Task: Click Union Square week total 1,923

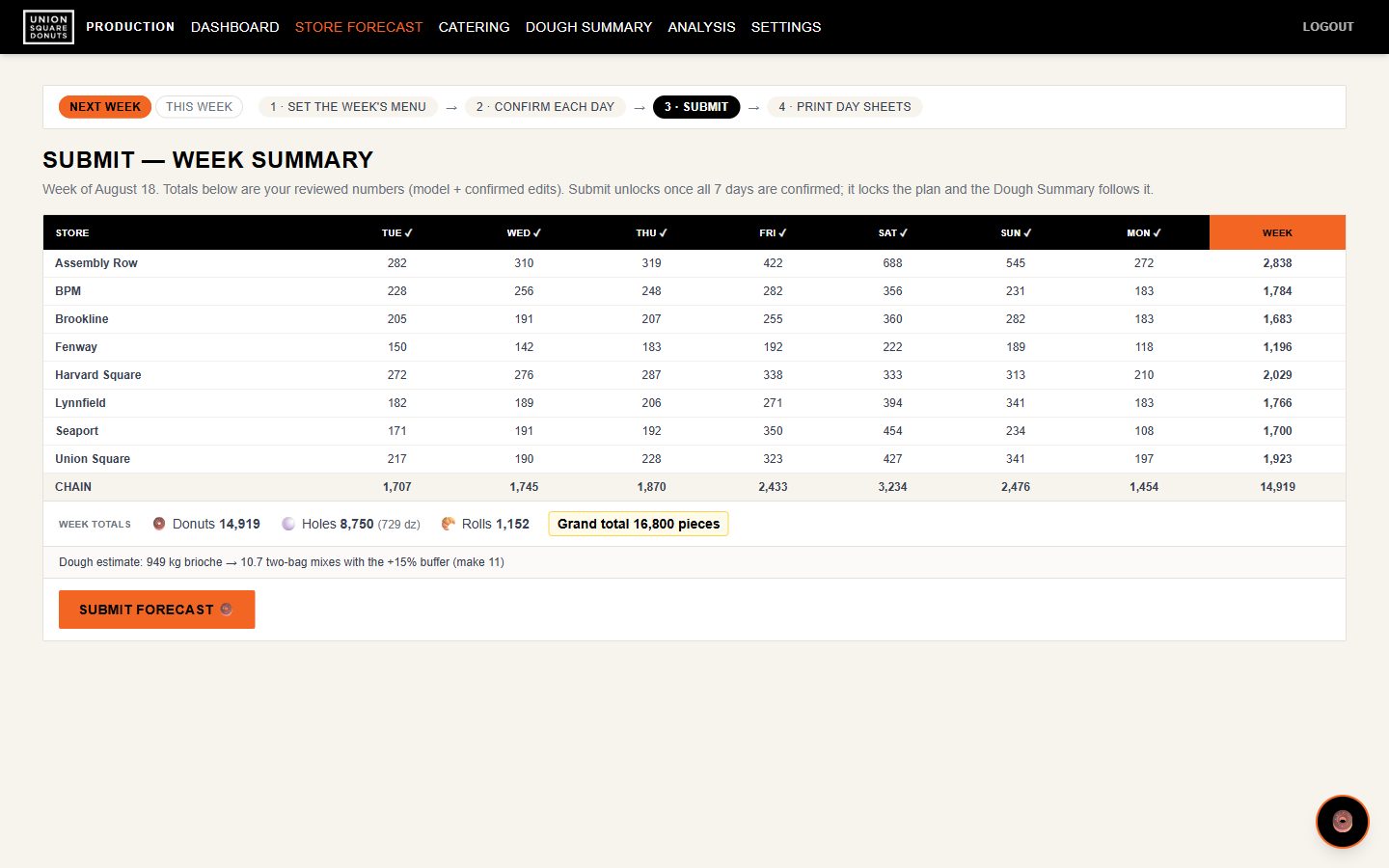Action: tap(1277, 459)
